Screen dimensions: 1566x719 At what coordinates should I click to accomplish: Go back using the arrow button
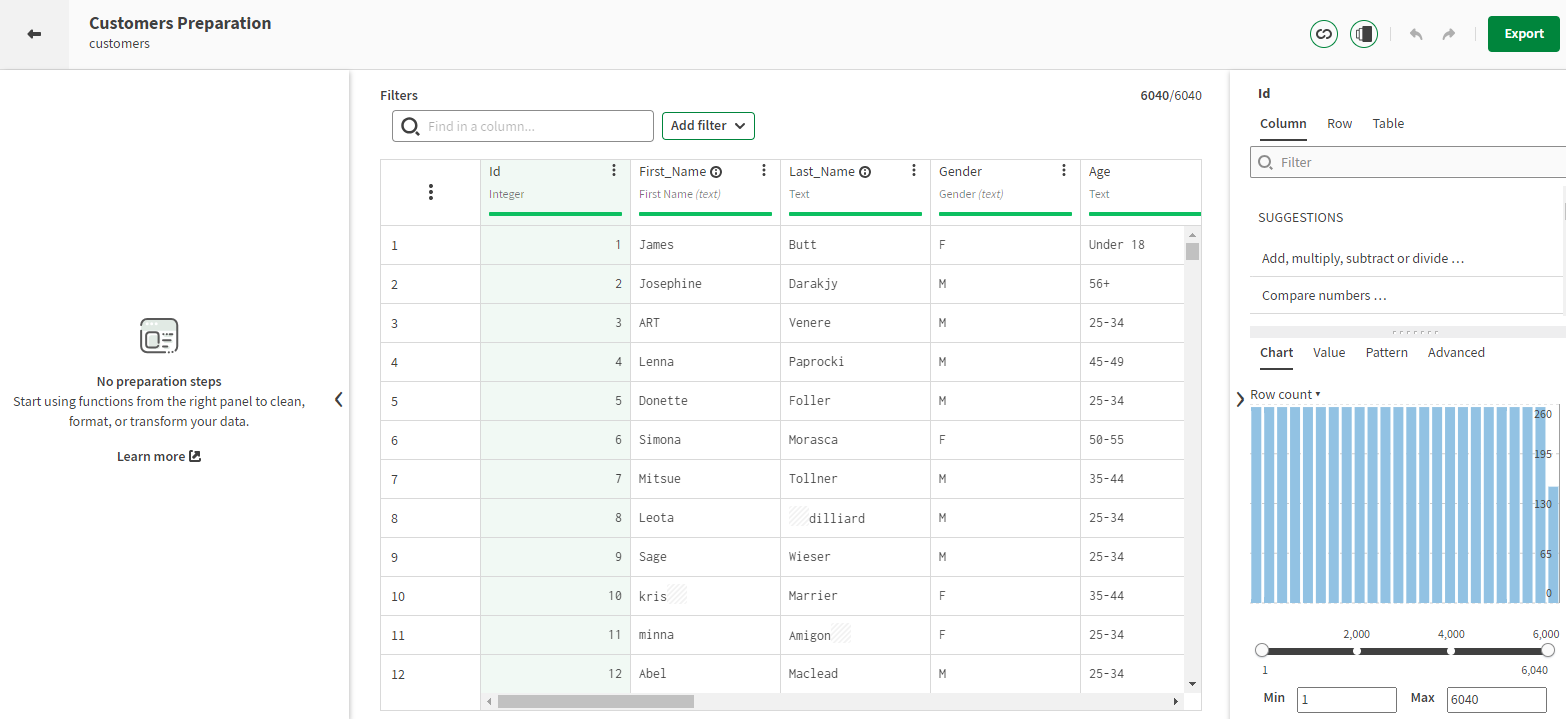coord(34,34)
